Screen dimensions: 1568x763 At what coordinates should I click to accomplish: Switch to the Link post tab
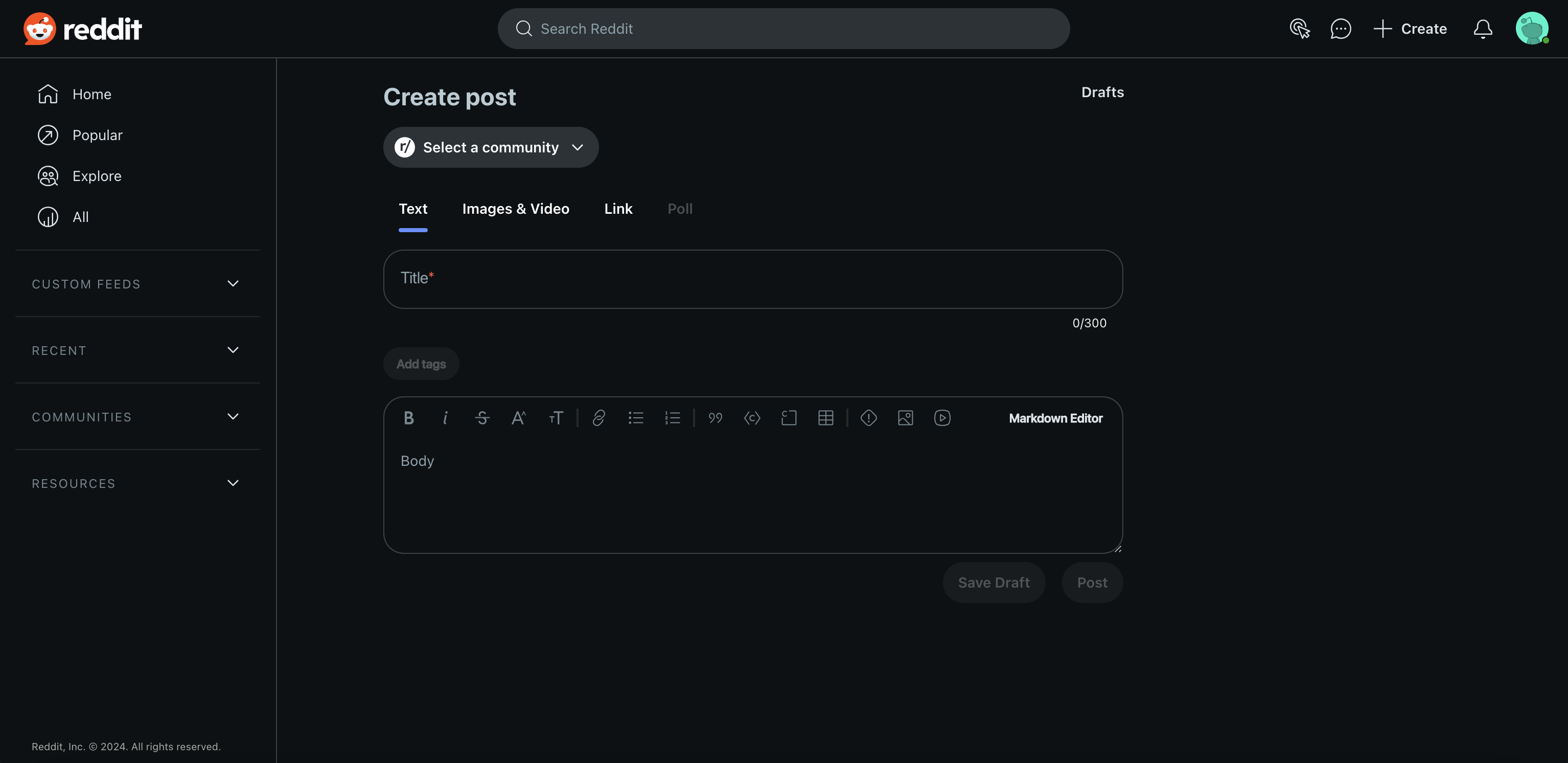pos(618,209)
